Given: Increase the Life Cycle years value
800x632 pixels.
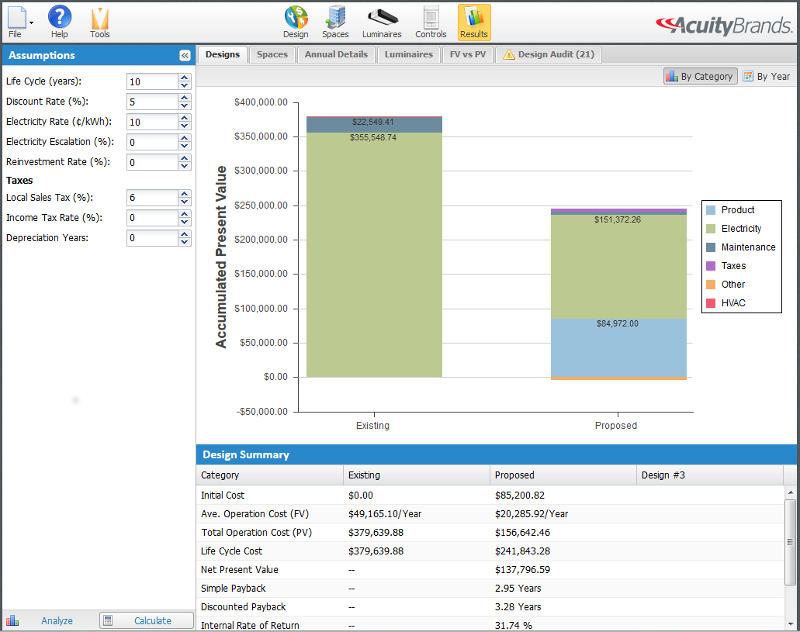Looking at the screenshot, I should (185, 78).
